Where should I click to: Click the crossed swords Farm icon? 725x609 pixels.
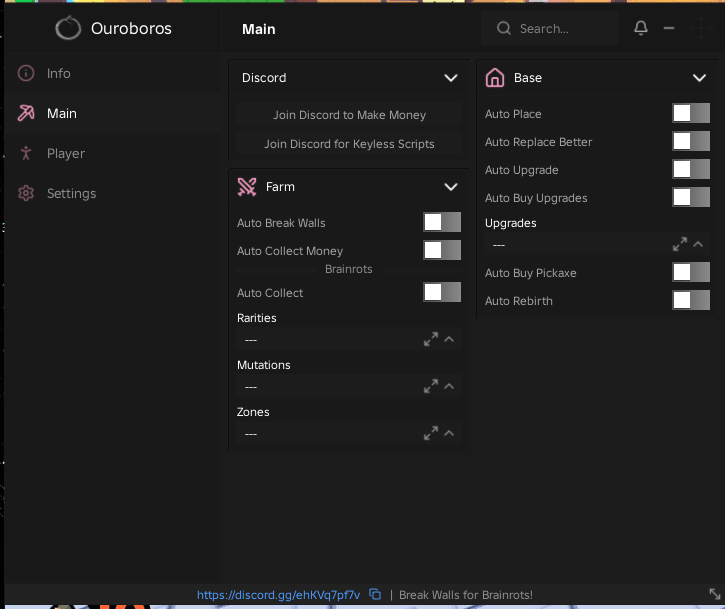point(247,186)
